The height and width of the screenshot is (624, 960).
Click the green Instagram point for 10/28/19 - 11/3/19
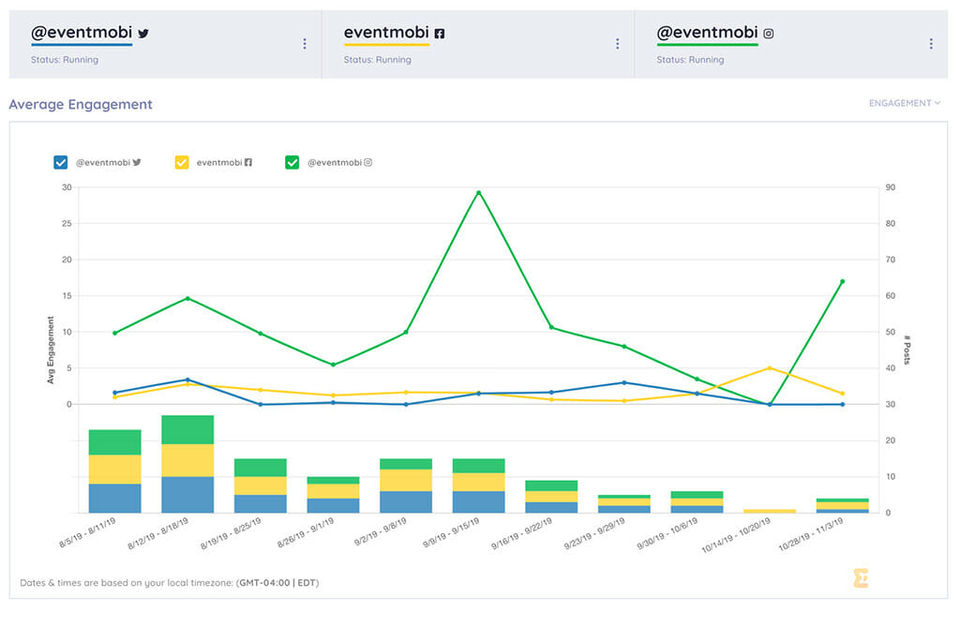coord(842,282)
